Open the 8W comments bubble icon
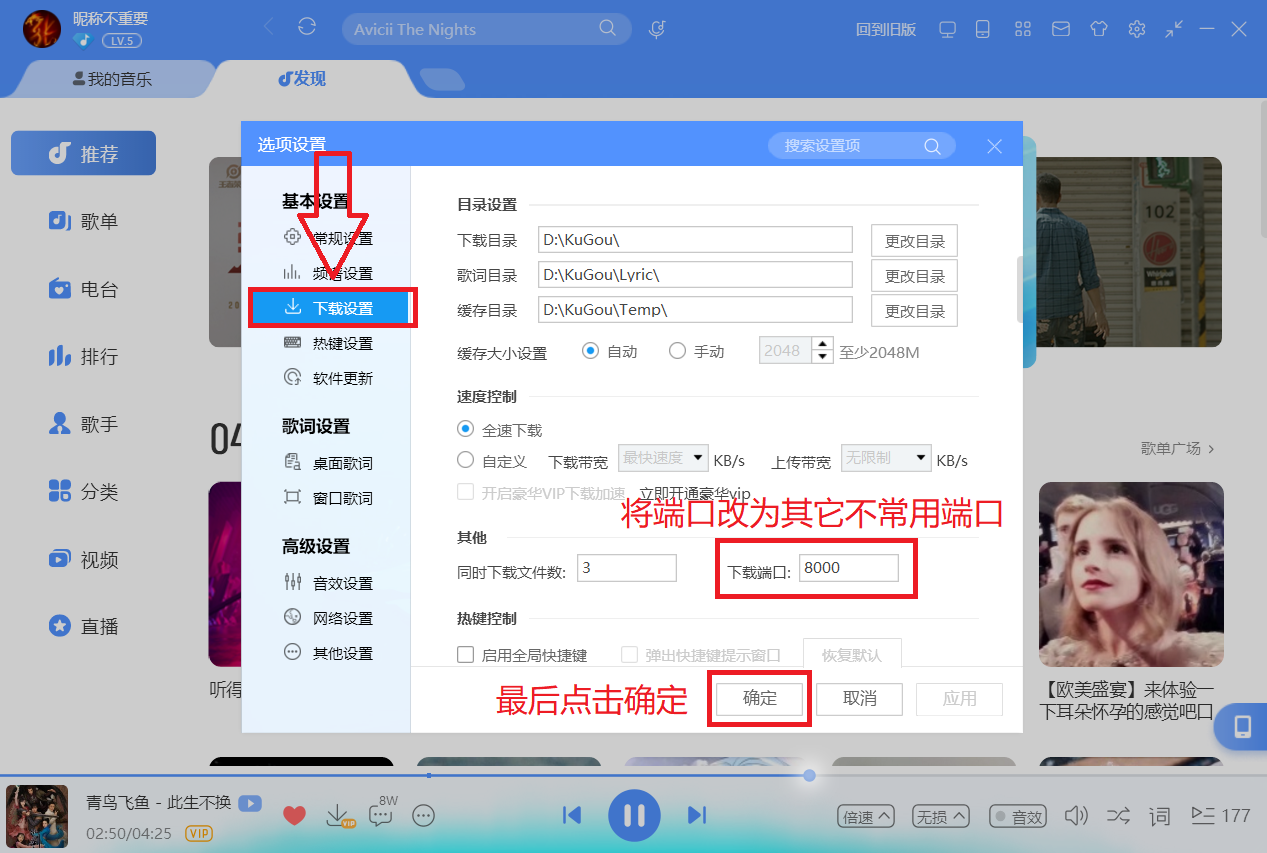The width and height of the screenshot is (1267, 853). click(380, 816)
